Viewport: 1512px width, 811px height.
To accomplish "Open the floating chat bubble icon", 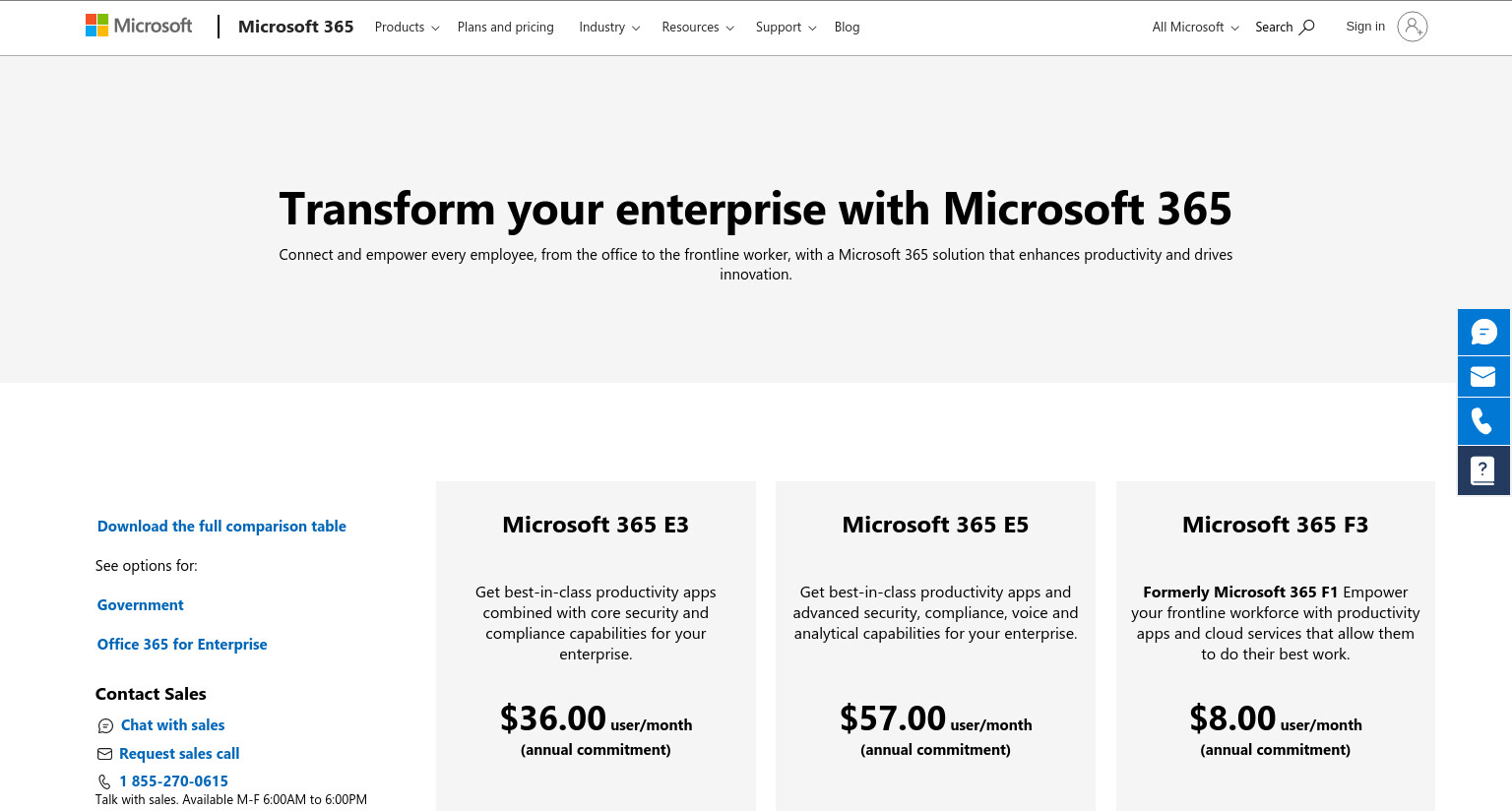I will pos(1483,332).
